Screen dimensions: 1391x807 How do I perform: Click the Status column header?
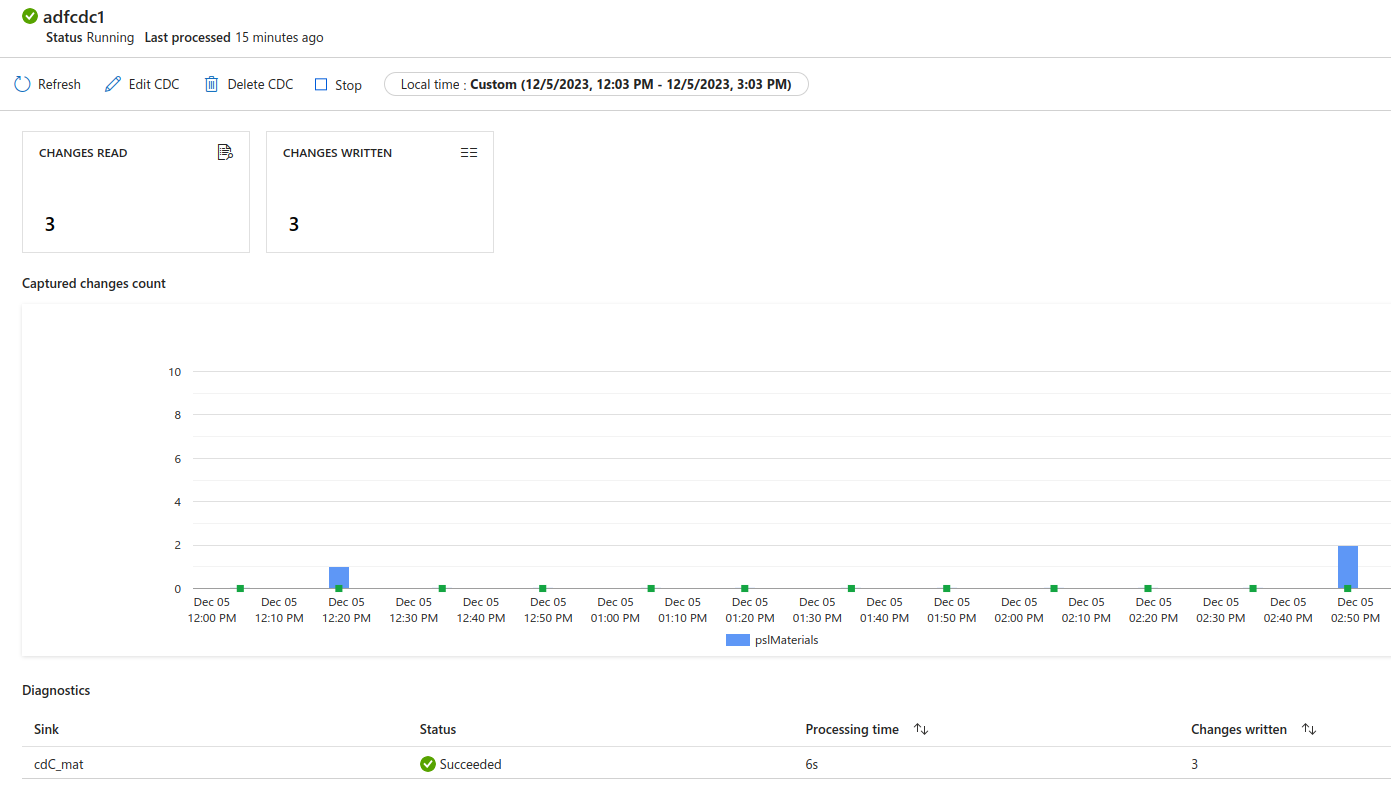(438, 730)
